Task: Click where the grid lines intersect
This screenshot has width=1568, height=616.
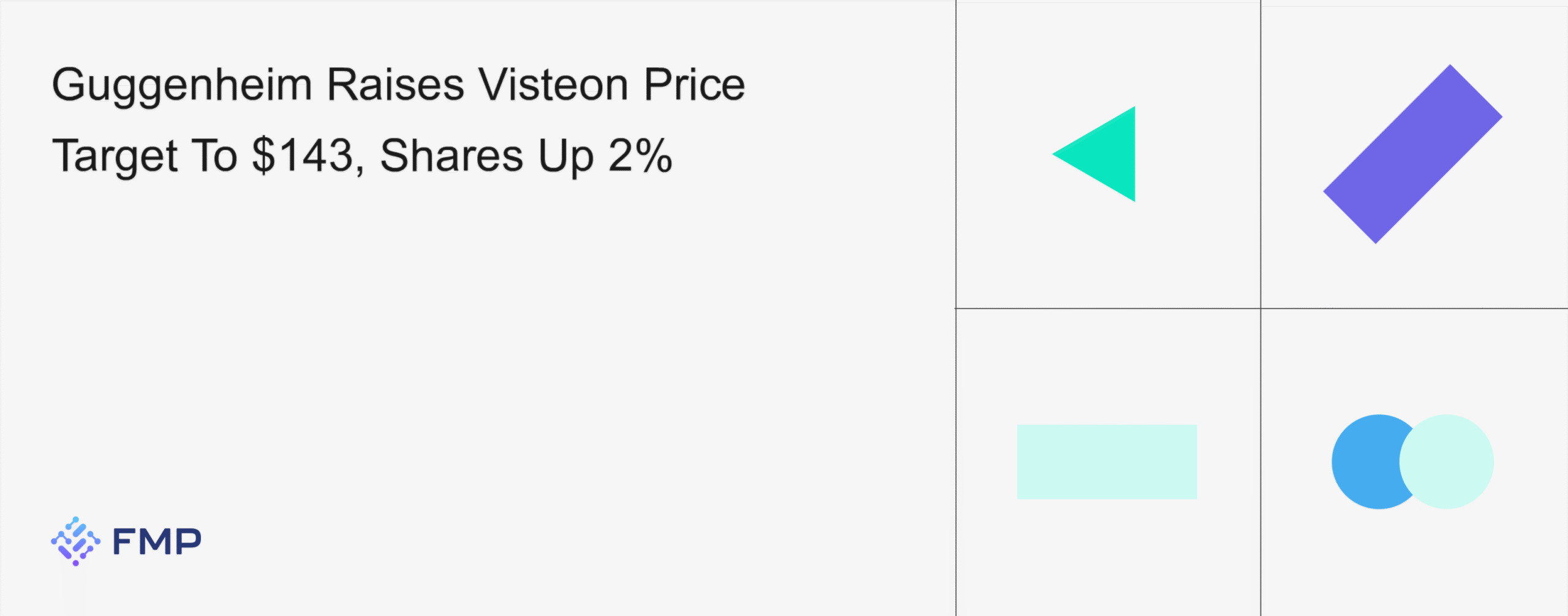Action: pos(1261,308)
